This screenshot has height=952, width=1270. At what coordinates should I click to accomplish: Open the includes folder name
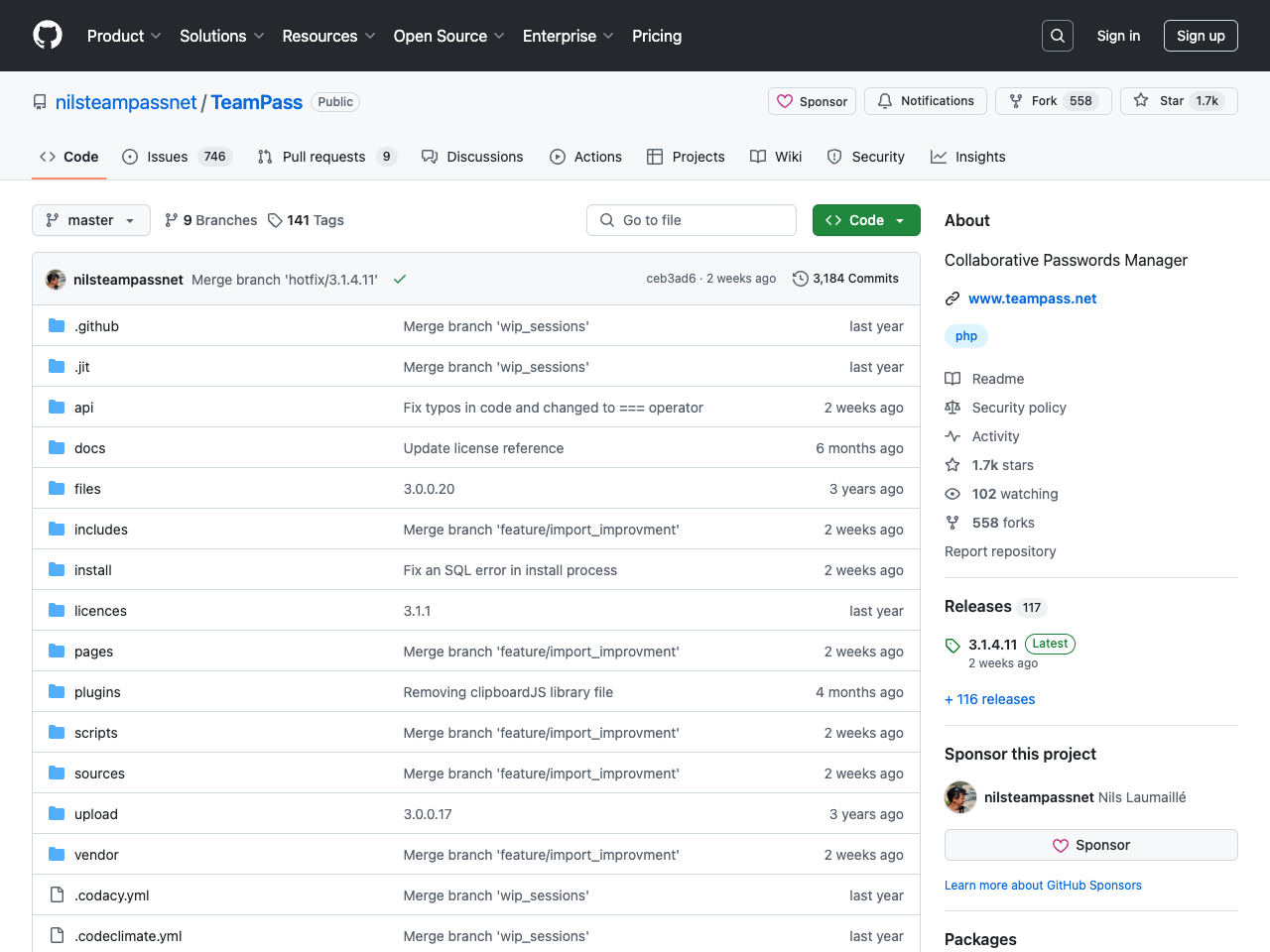pos(101,530)
